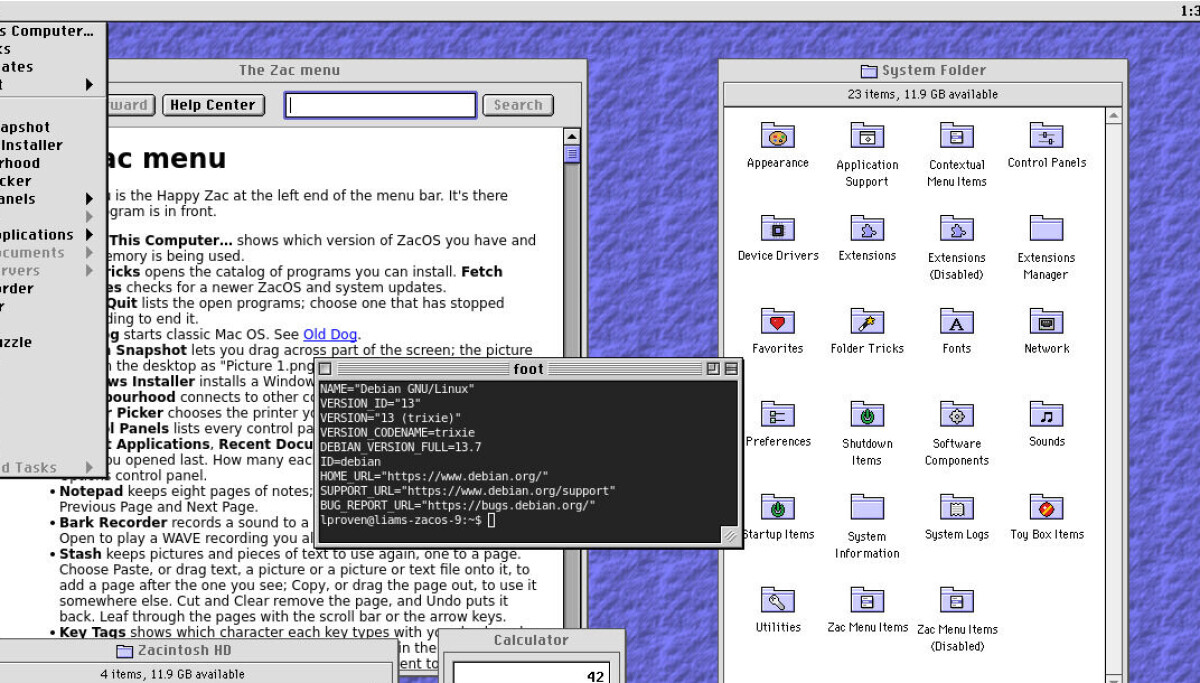Click the Forward button in help viewer
The height and width of the screenshot is (683, 1200).
coord(130,105)
